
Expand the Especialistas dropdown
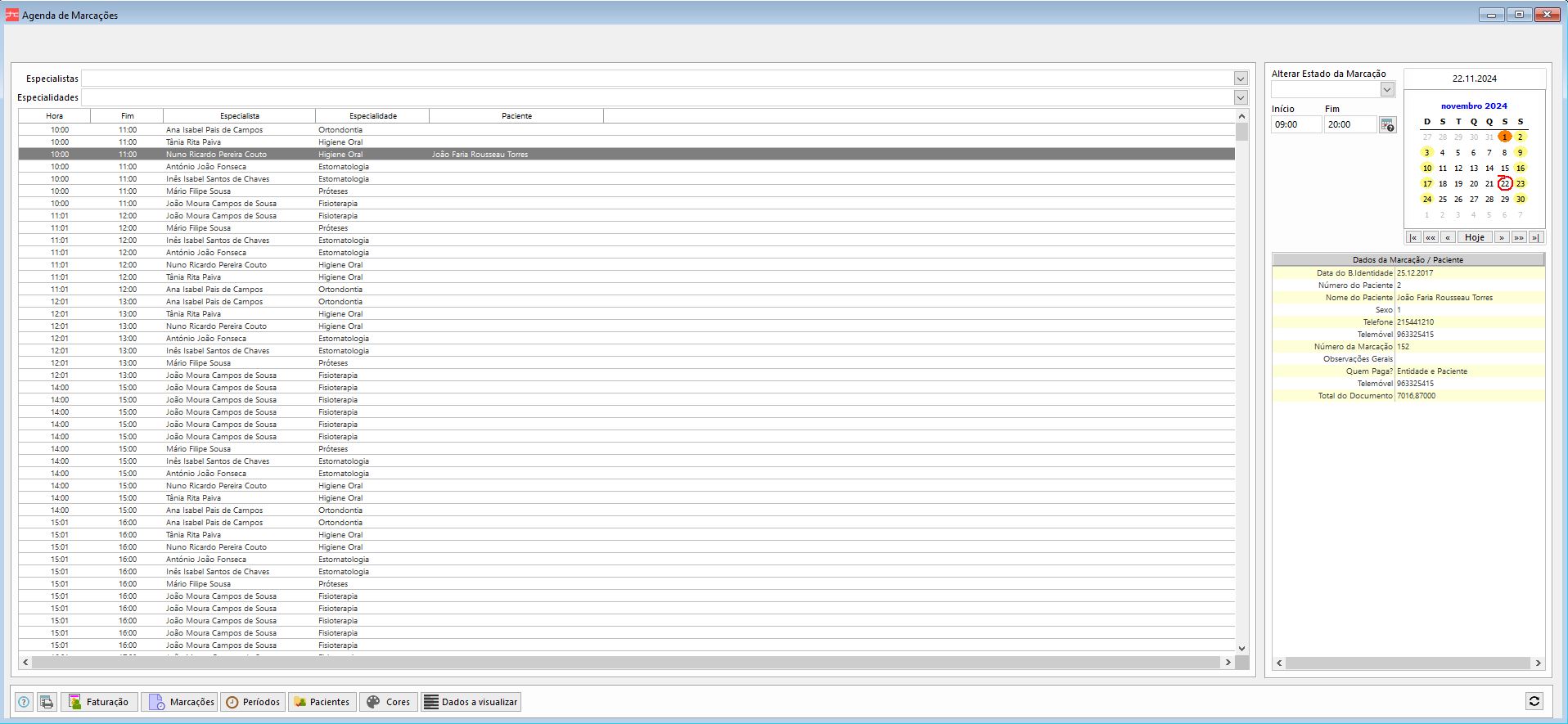coord(1241,79)
